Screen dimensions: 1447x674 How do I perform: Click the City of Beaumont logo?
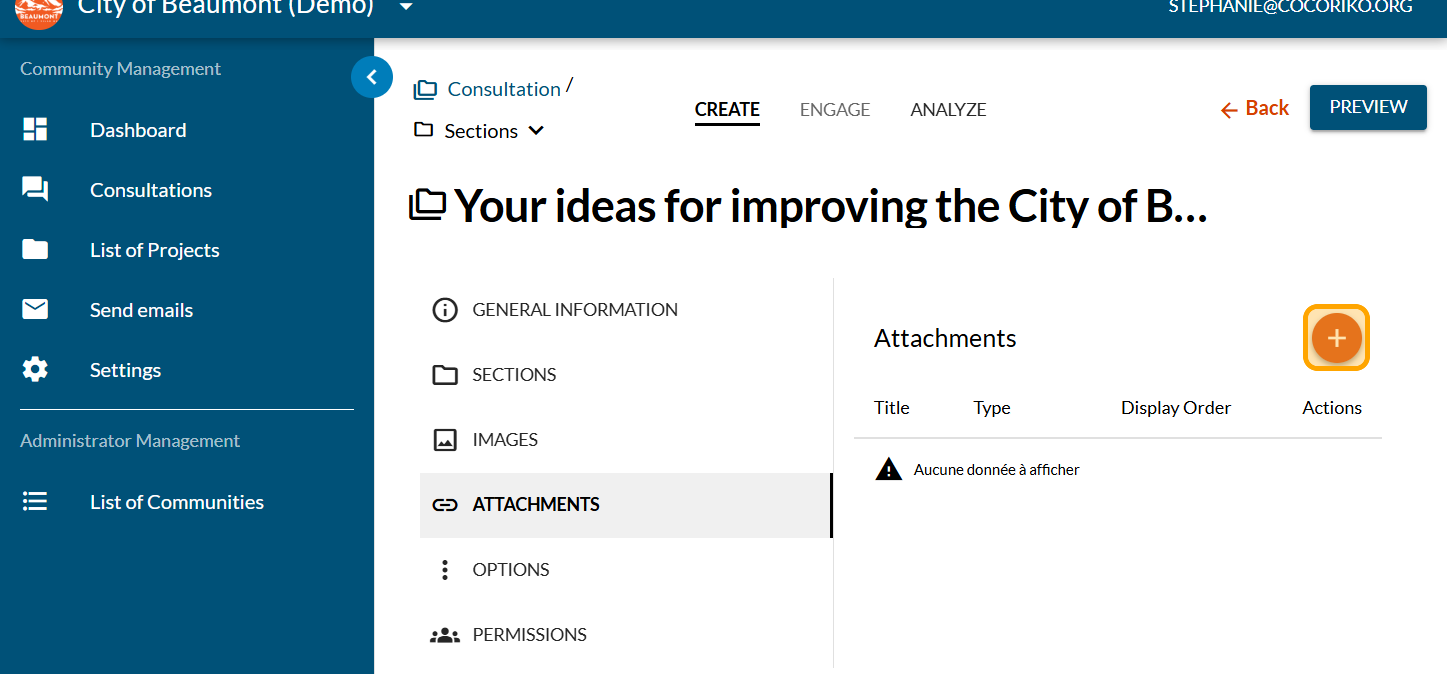tap(39, 10)
